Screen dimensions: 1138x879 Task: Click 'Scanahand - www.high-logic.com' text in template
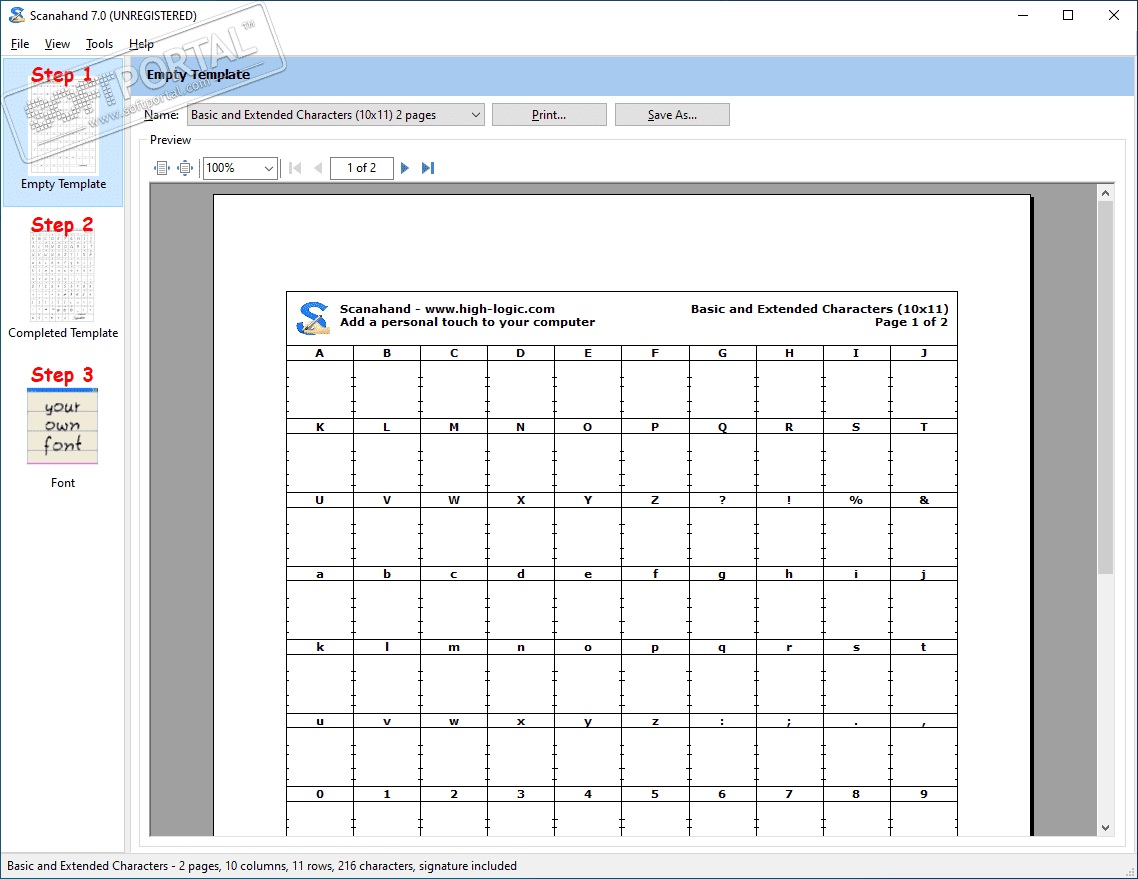coord(447,308)
